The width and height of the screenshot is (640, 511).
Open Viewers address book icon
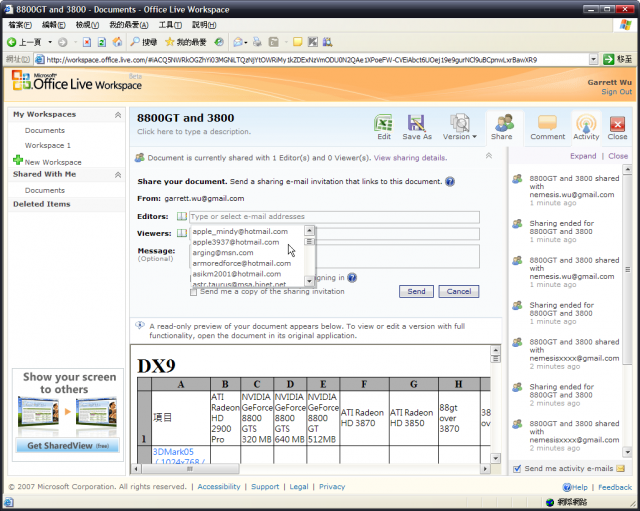[x=182, y=233]
